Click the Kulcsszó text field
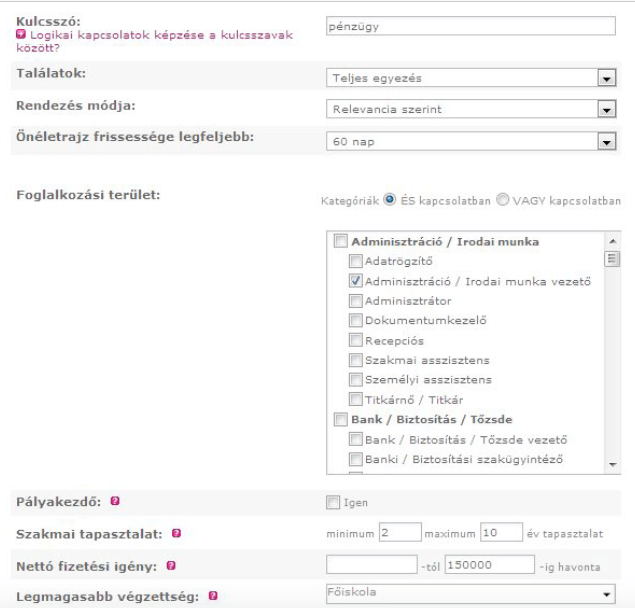 (470, 27)
